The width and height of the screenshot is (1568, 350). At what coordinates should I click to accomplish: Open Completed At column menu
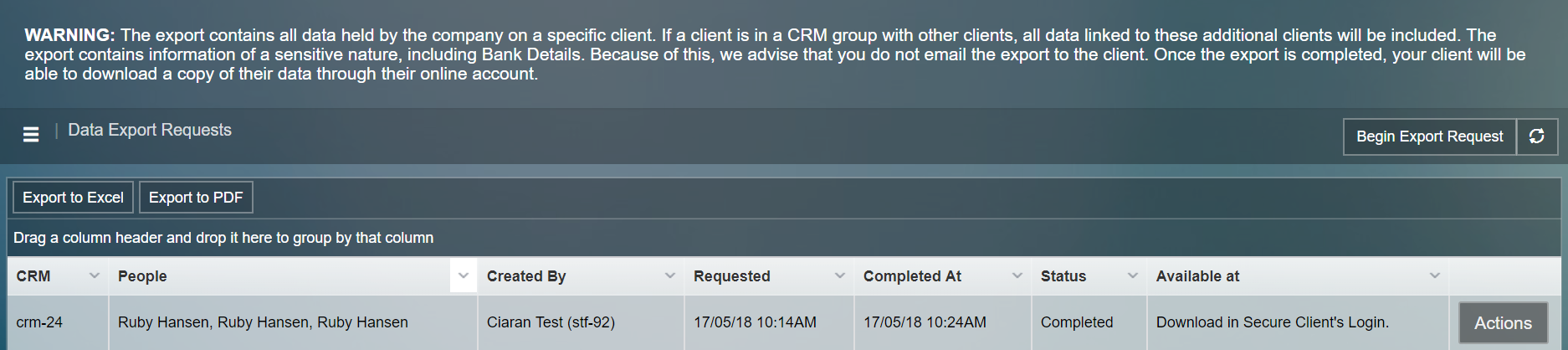pos(1017,275)
